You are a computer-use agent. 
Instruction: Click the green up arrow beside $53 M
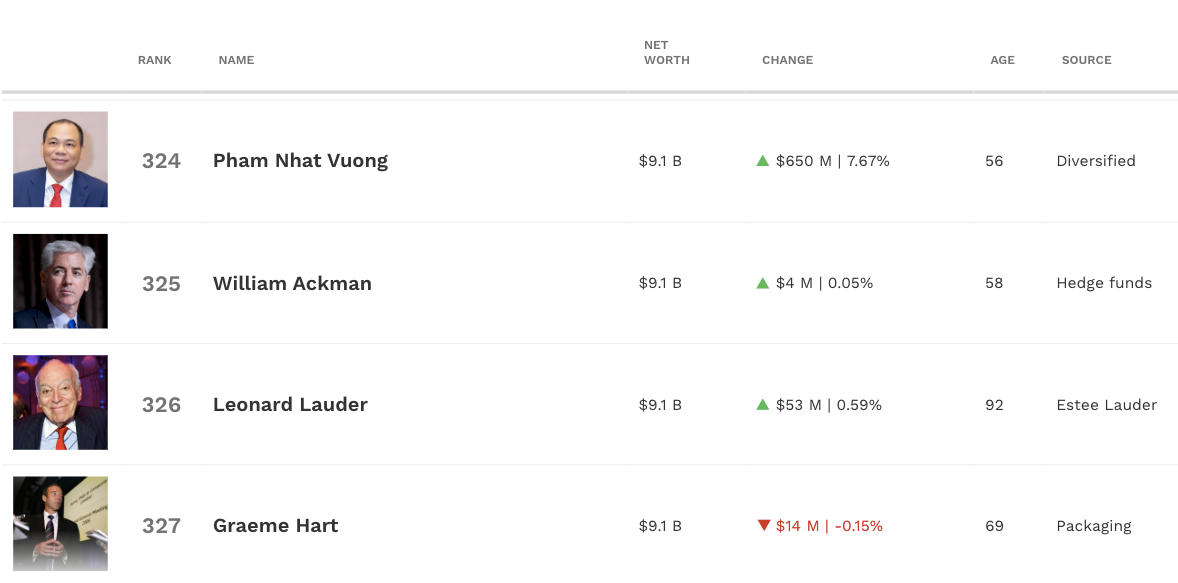(763, 404)
